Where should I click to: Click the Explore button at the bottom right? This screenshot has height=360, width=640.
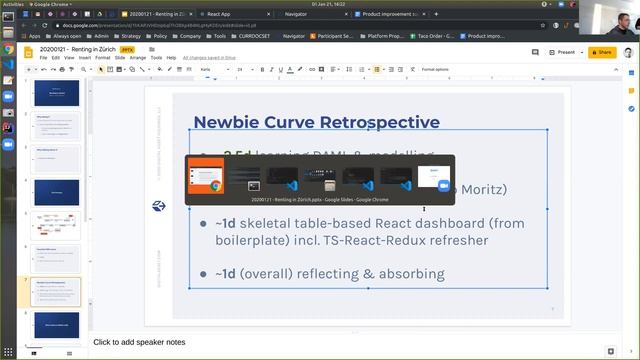[611, 351]
